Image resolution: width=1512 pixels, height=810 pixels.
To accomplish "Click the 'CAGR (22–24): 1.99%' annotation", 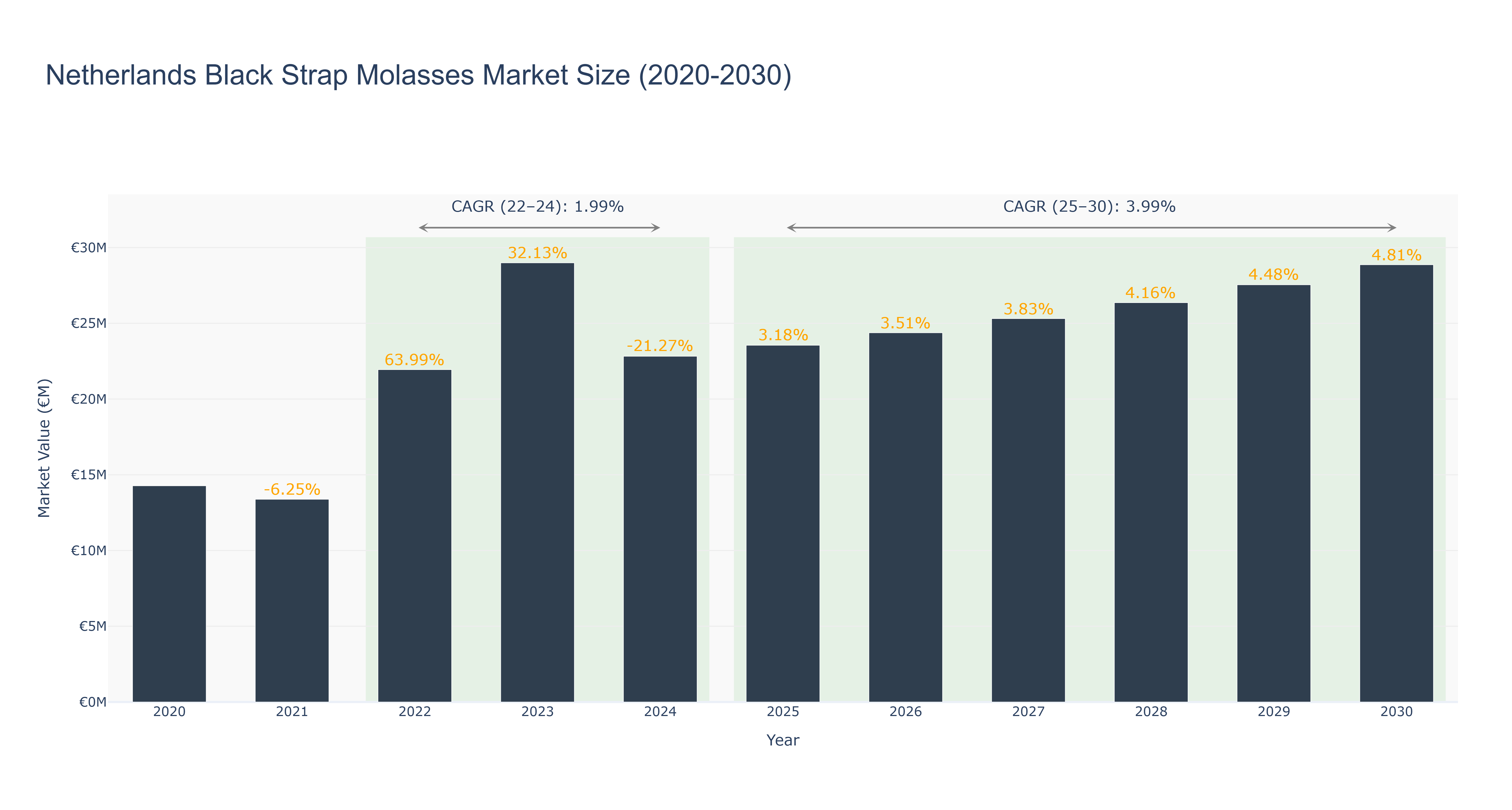I will tap(537, 207).
